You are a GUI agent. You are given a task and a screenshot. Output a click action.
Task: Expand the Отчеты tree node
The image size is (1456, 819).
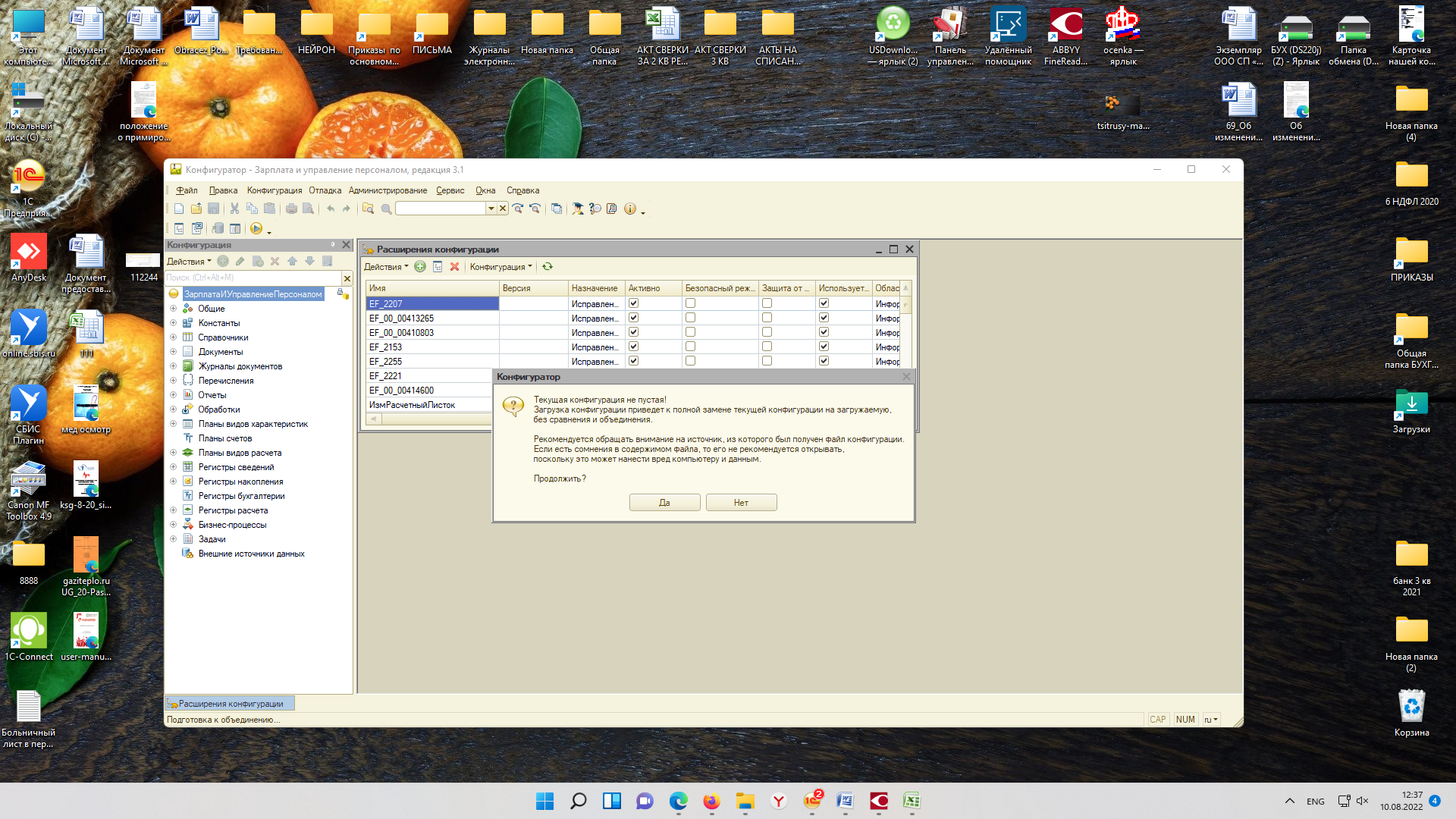click(x=173, y=395)
